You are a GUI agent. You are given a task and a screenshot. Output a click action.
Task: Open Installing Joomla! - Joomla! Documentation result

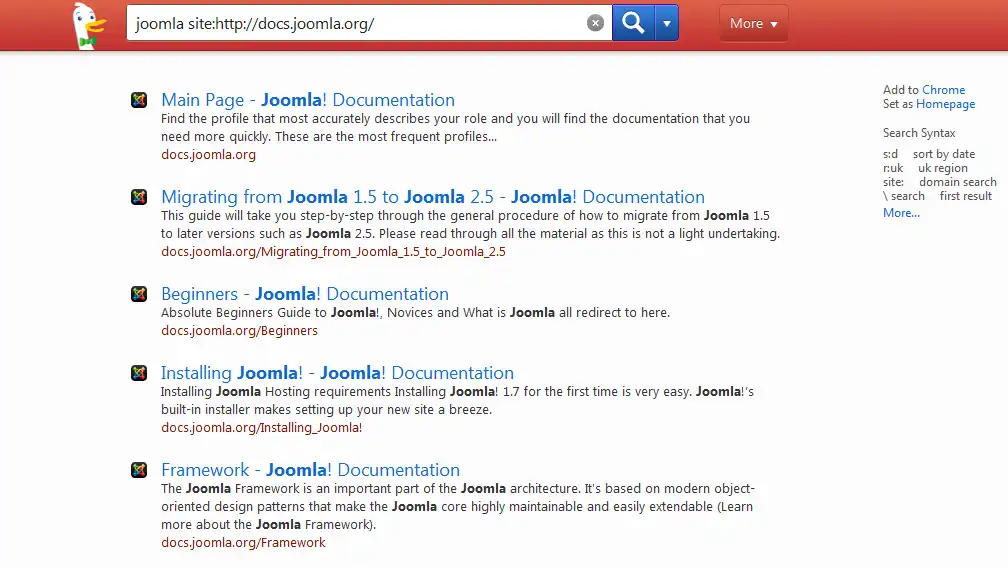pos(338,373)
